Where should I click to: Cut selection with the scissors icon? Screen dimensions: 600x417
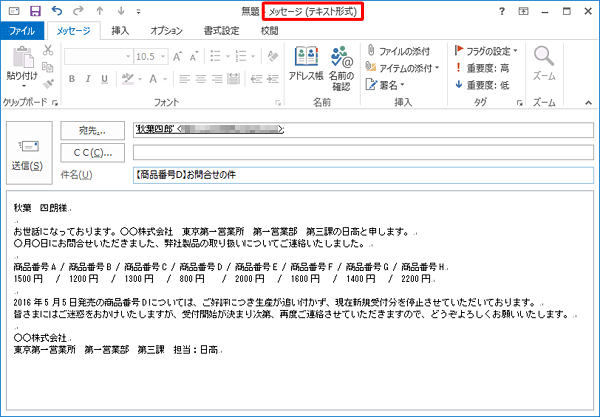[x=48, y=50]
